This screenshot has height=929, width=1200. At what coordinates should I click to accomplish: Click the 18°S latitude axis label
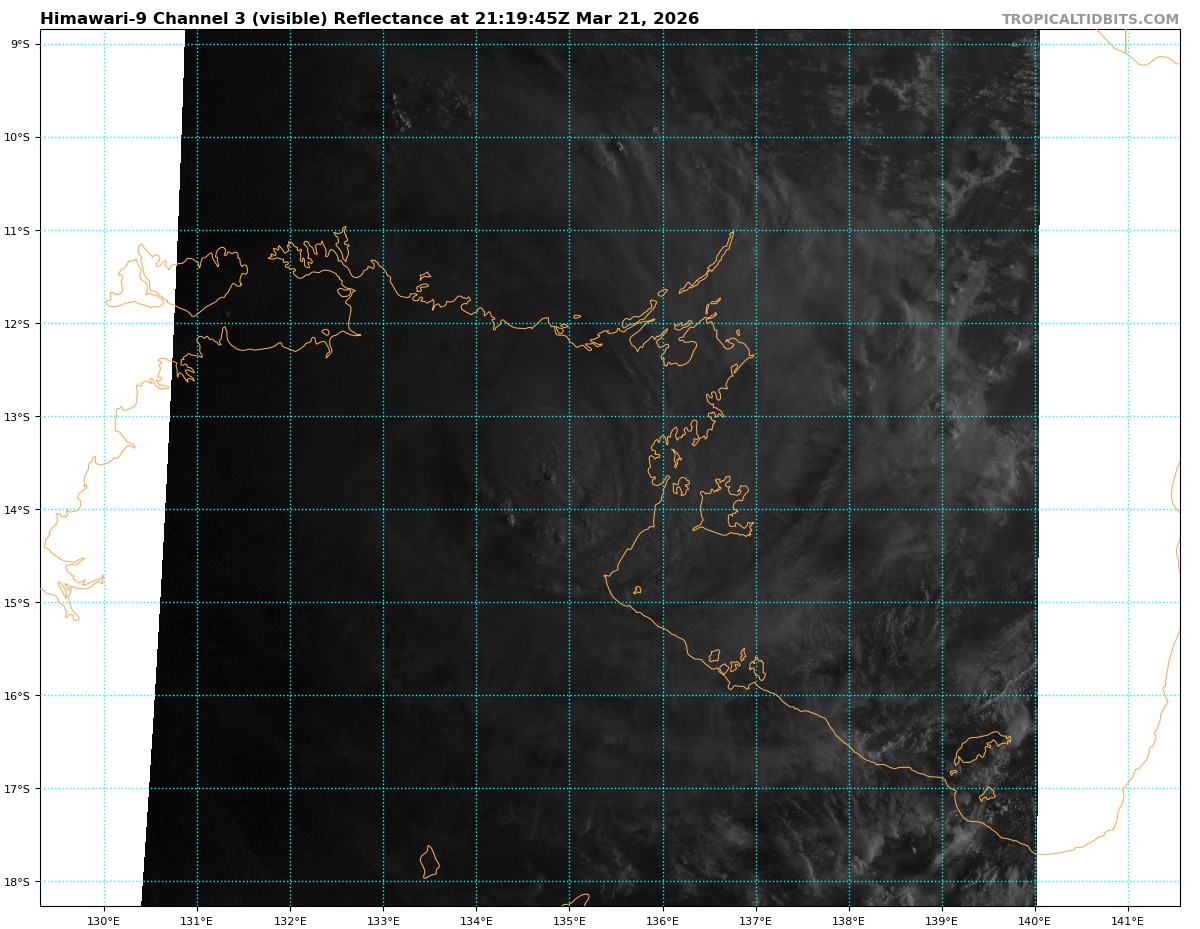(20, 882)
